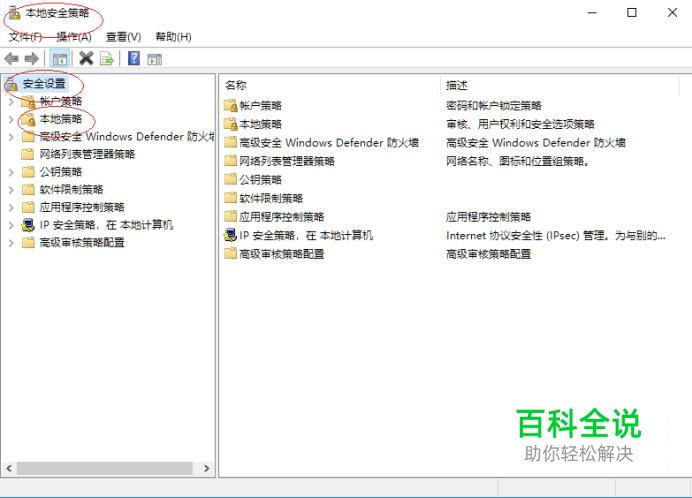Close the 本地安全策略 window

(672, 13)
